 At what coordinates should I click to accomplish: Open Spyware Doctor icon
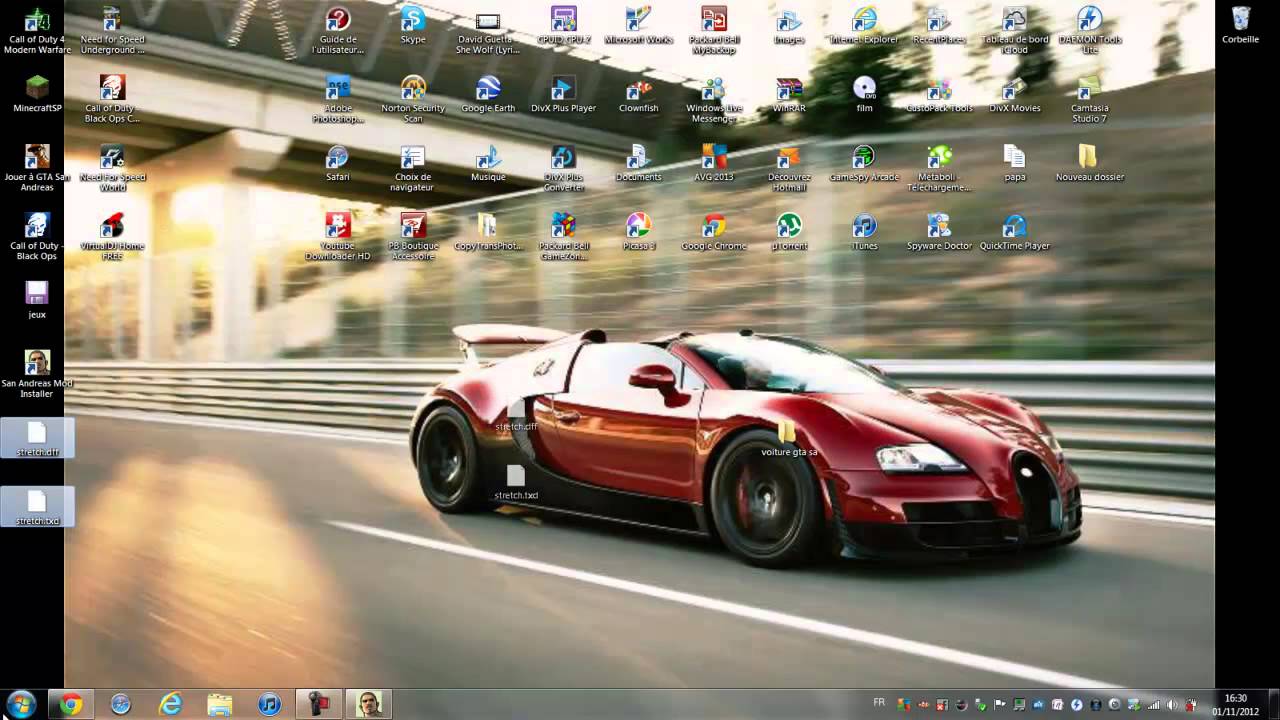(940, 232)
